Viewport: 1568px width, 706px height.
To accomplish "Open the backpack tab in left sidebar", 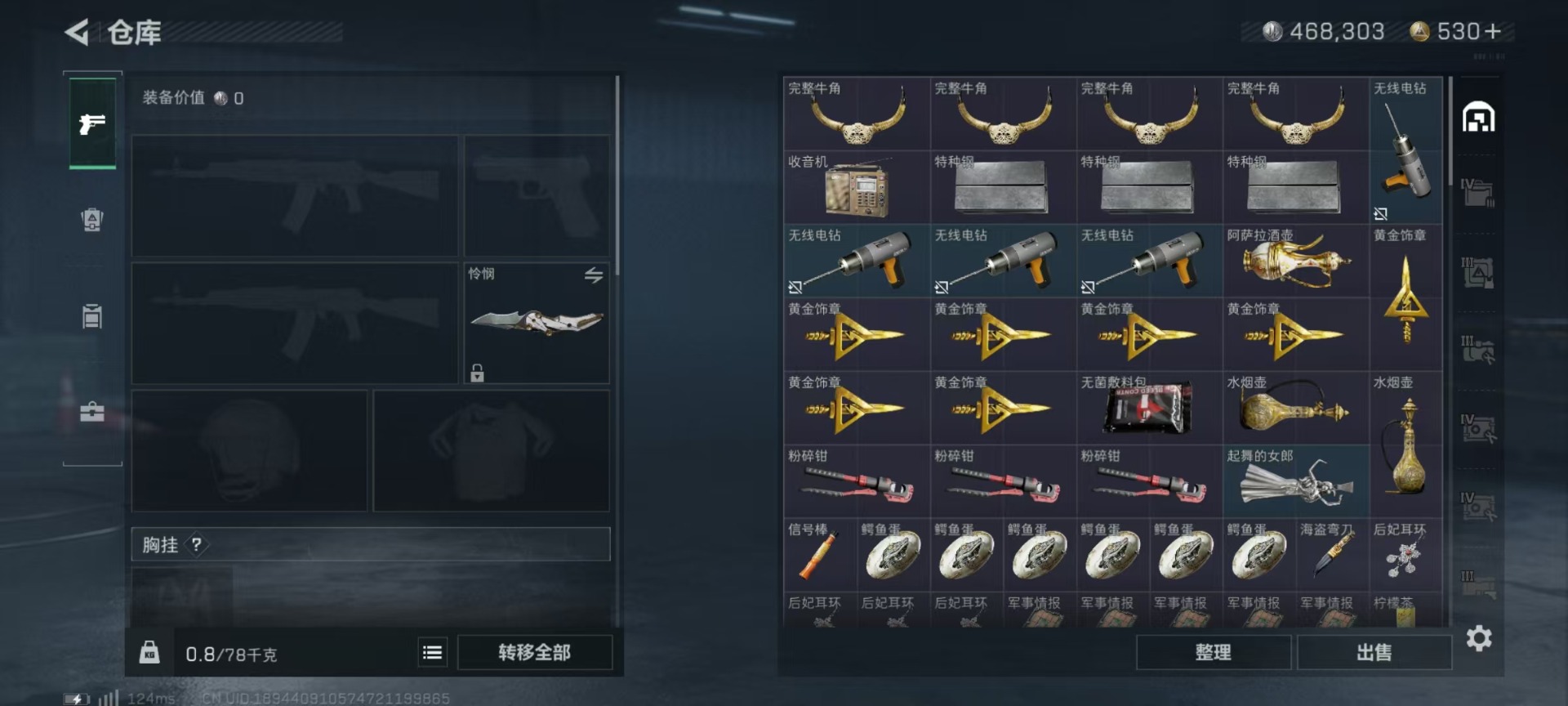I will coord(92,220).
